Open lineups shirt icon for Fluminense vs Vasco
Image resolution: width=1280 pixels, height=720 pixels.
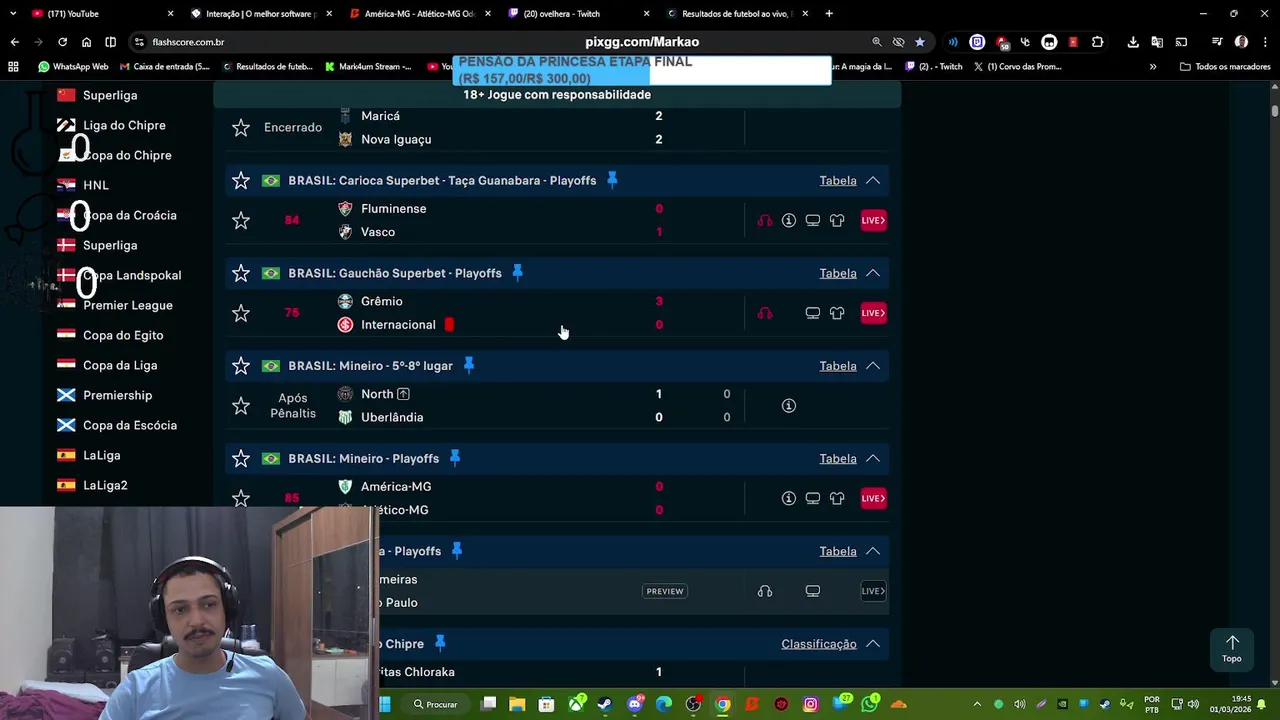[837, 220]
